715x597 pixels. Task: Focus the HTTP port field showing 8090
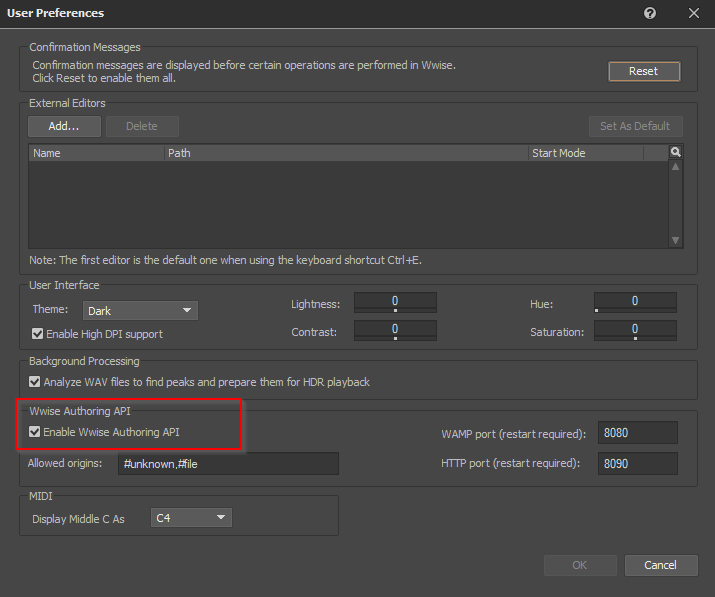tap(638, 464)
